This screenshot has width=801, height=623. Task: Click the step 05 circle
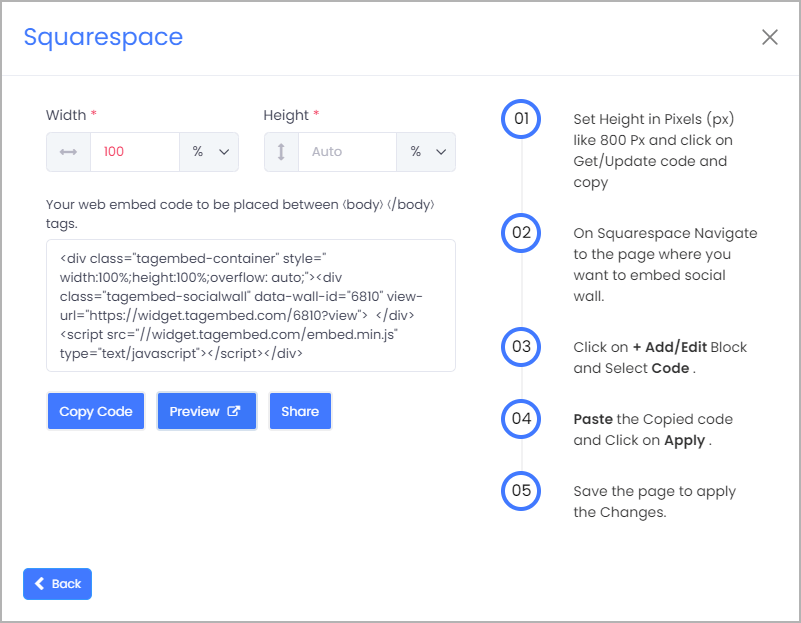point(521,491)
